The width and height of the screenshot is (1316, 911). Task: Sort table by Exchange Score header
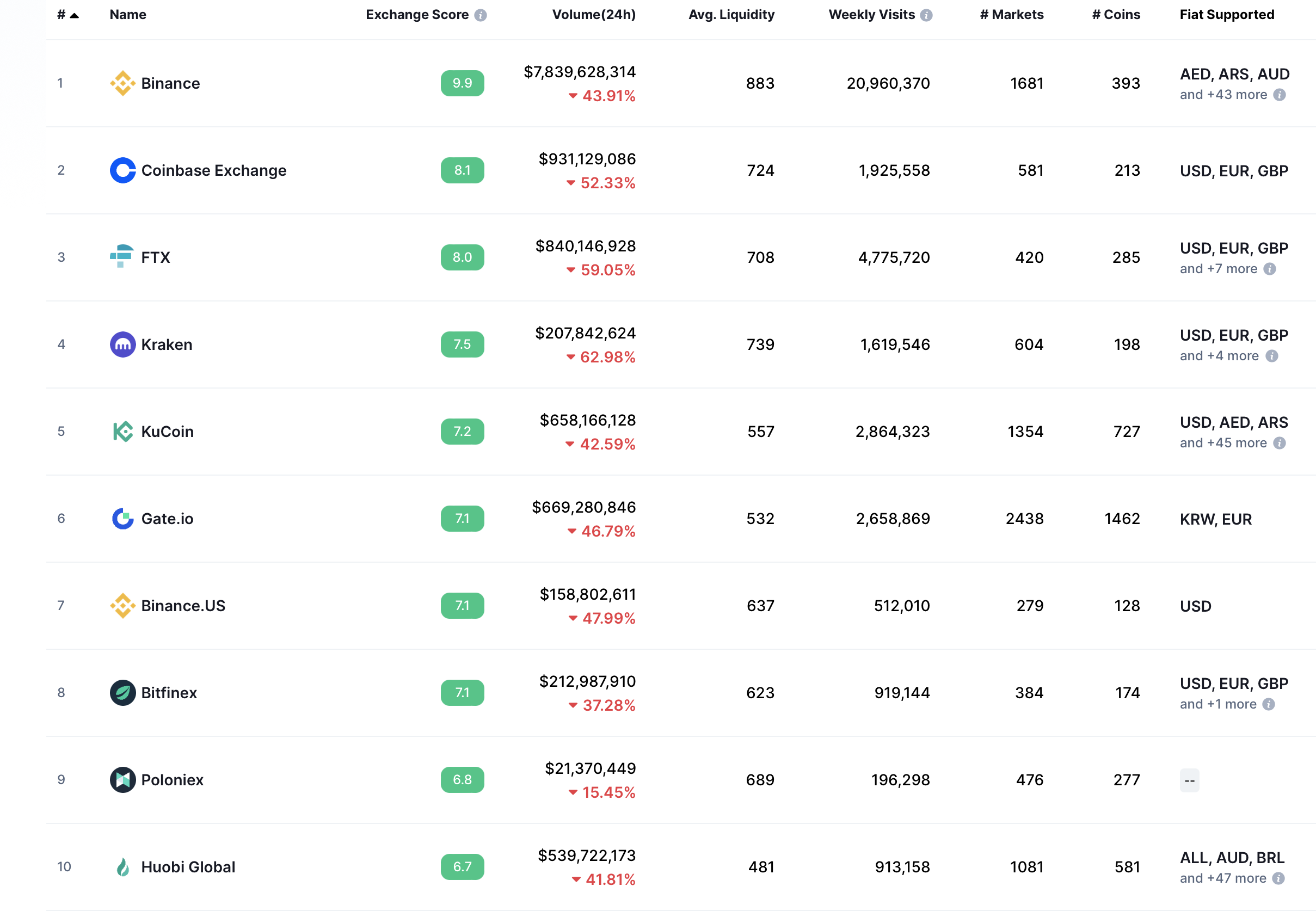tap(417, 15)
